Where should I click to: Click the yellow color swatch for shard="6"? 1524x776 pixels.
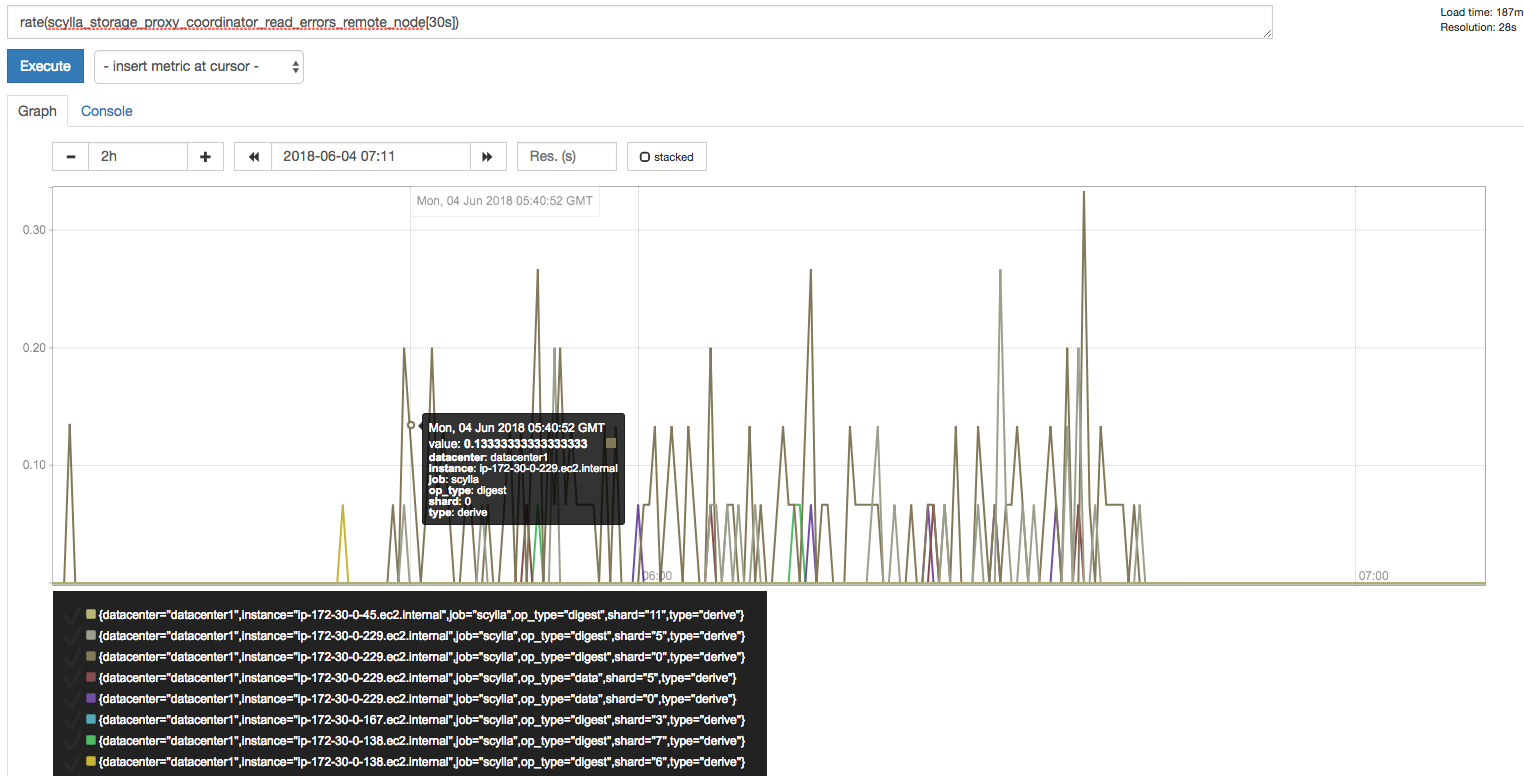[x=88, y=761]
